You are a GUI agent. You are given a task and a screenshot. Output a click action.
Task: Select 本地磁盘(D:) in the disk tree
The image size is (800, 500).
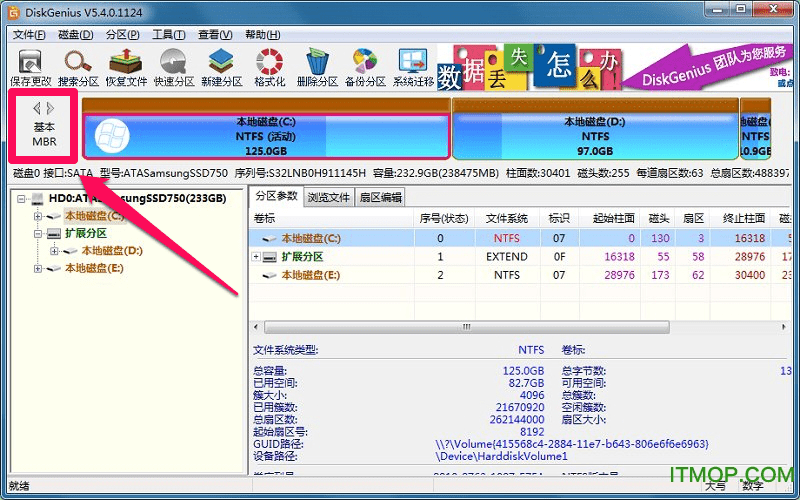112,251
